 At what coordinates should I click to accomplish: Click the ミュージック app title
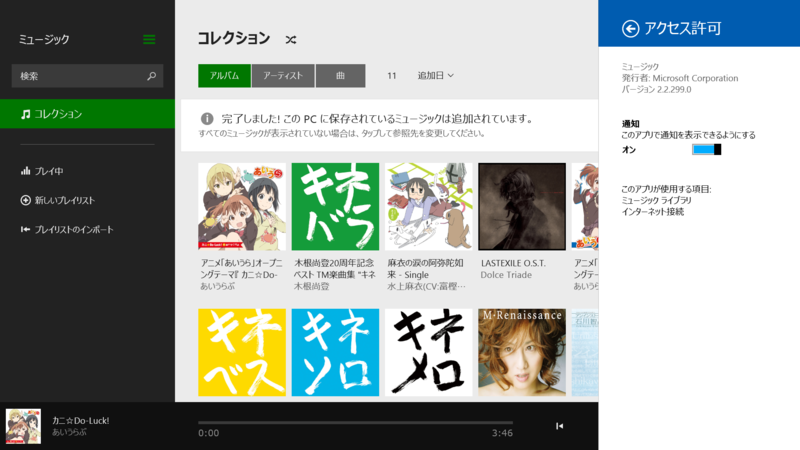[x=44, y=39]
